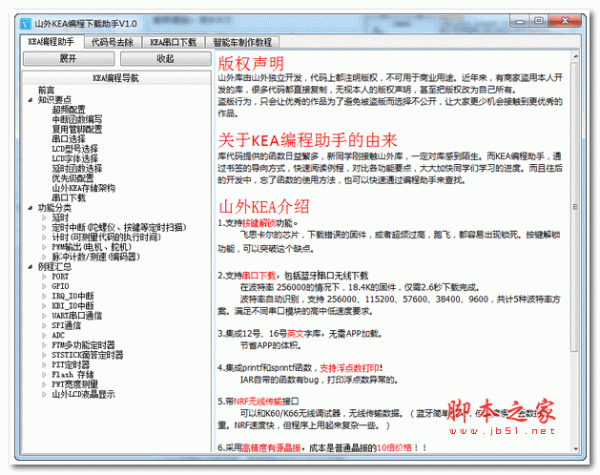Image resolution: width=600 pixels, height=475 pixels.
Task: Select the SYSTICK滴答定时器 tree item
Action: (x=88, y=355)
